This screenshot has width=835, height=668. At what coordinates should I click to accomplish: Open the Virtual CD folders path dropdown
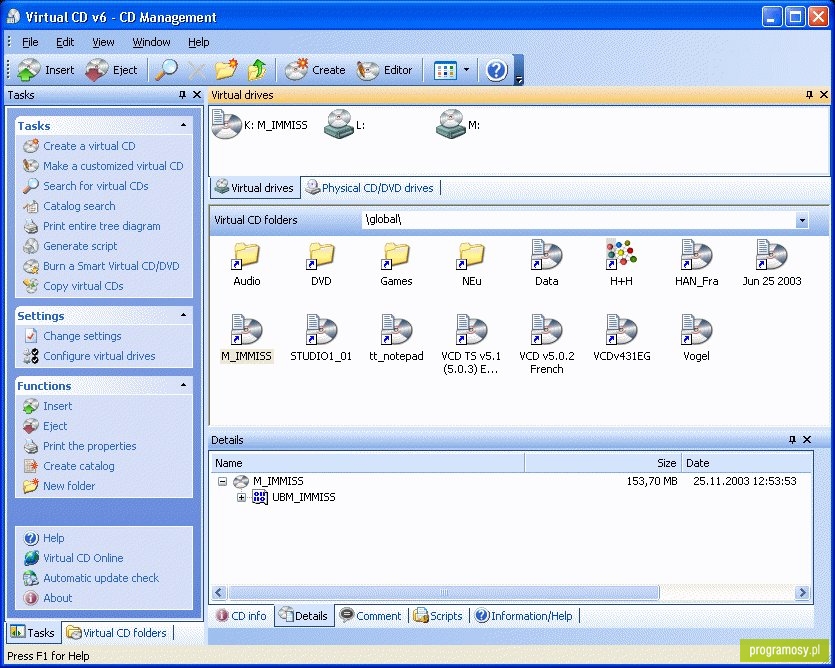pyautogui.click(x=801, y=220)
